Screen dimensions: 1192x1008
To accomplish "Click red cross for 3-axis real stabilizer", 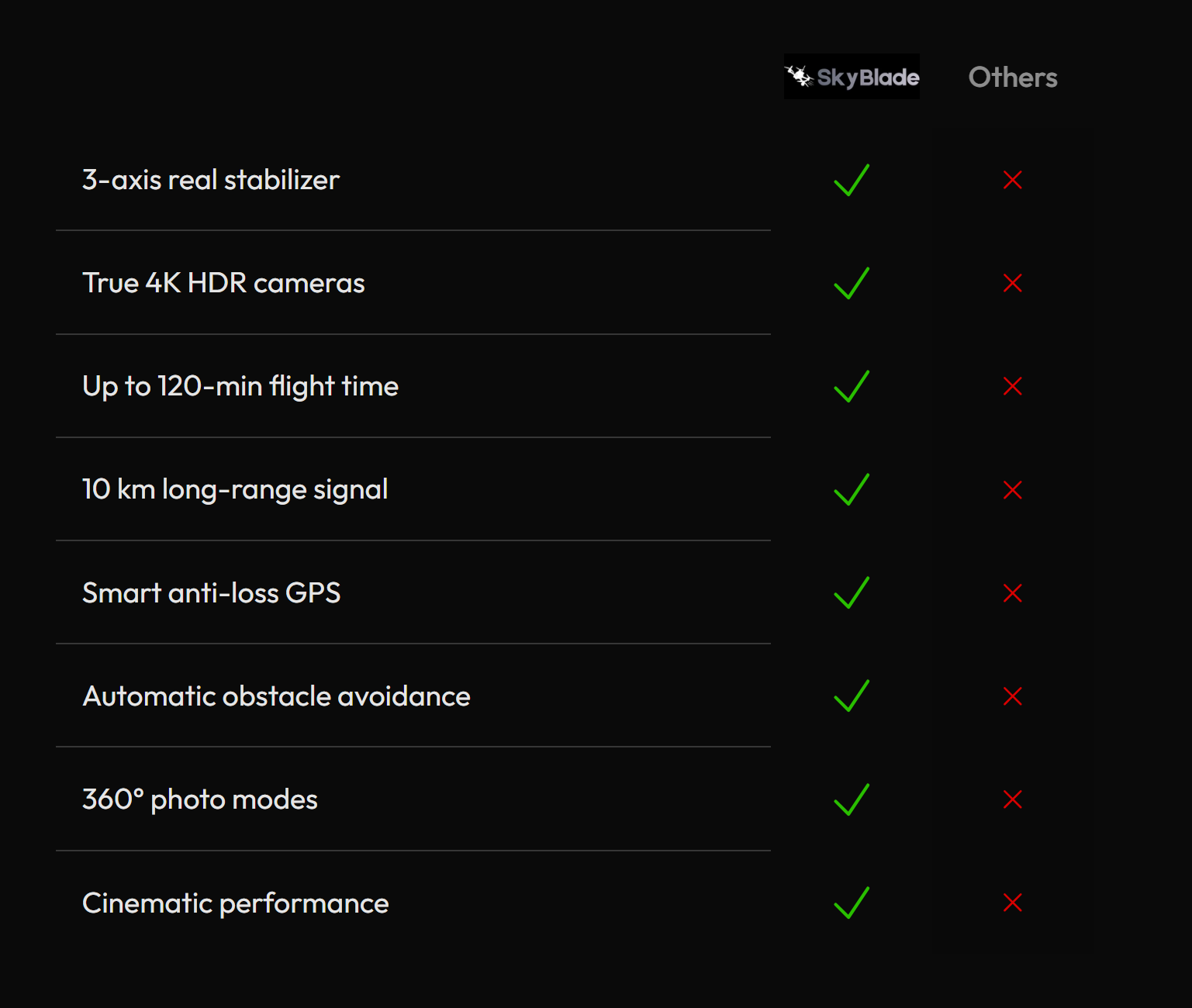I will 1013,180.
